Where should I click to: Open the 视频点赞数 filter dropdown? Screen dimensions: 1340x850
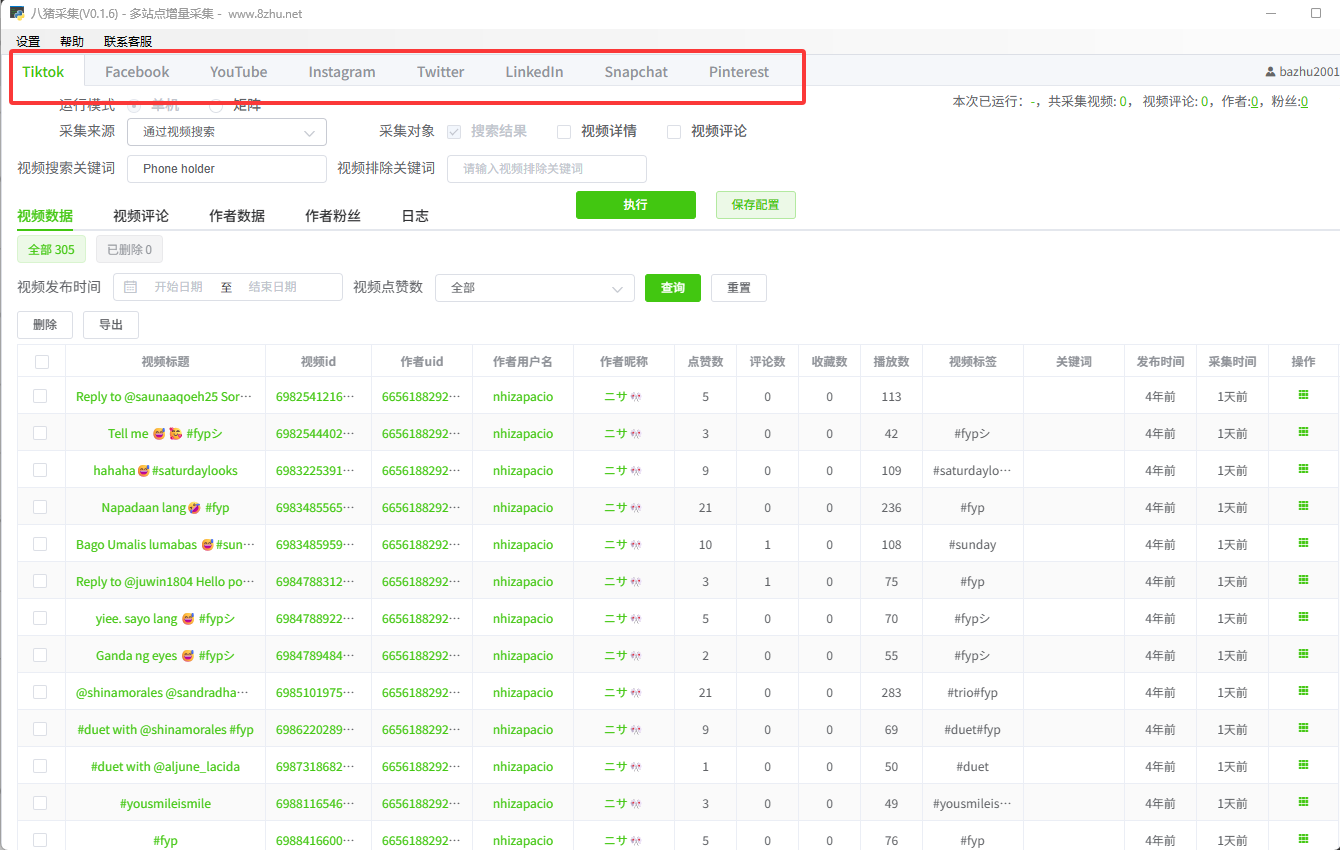point(535,288)
